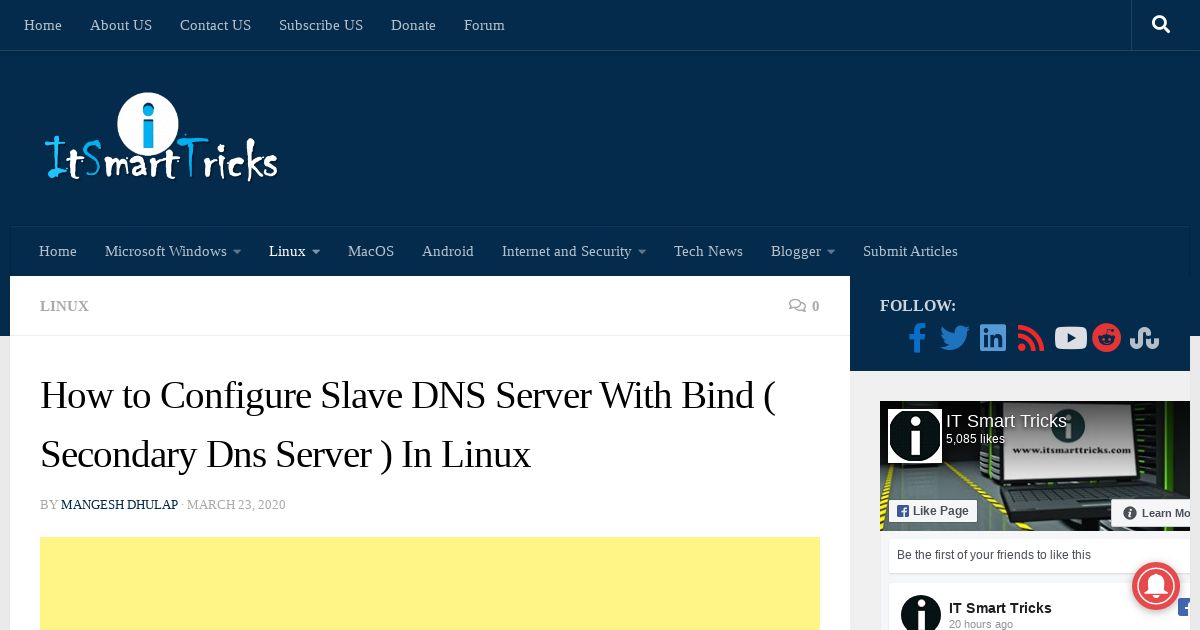Click the red notification bell icon
Screen dimensions: 1200x630
[x=1156, y=585]
